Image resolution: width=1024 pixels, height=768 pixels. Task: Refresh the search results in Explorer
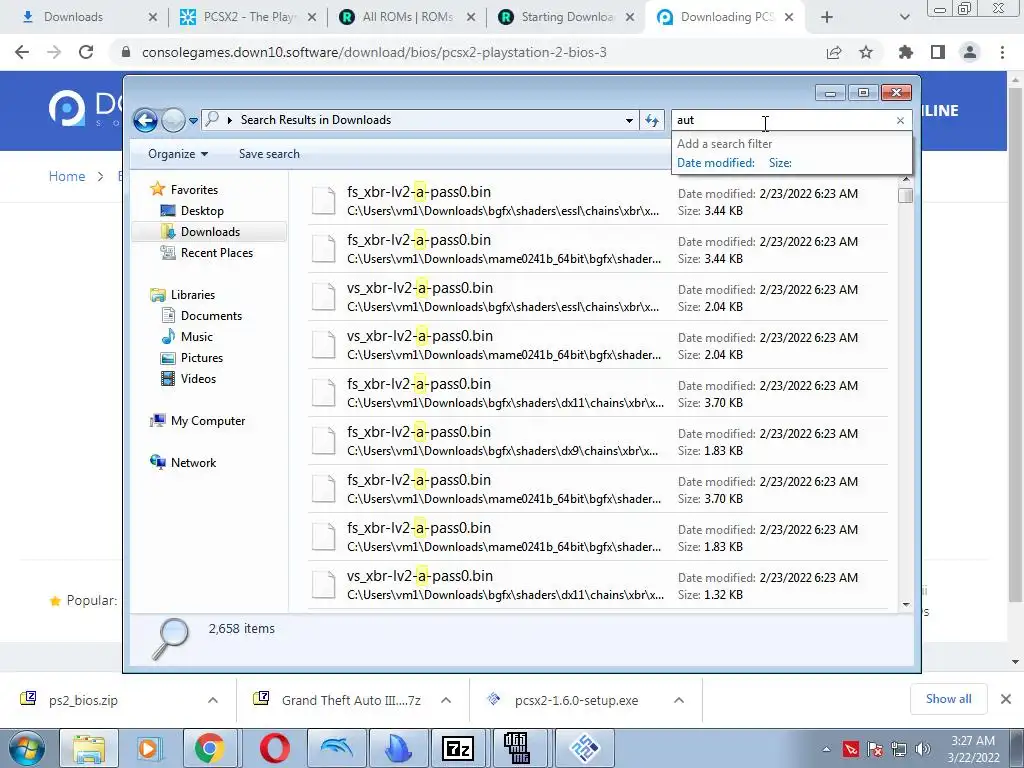(652, 120)
